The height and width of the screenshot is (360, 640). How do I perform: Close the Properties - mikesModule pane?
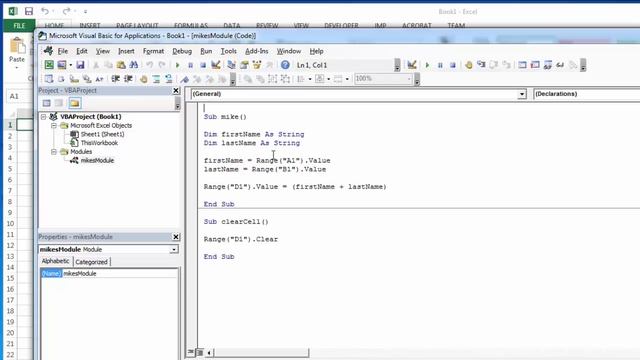176,237
